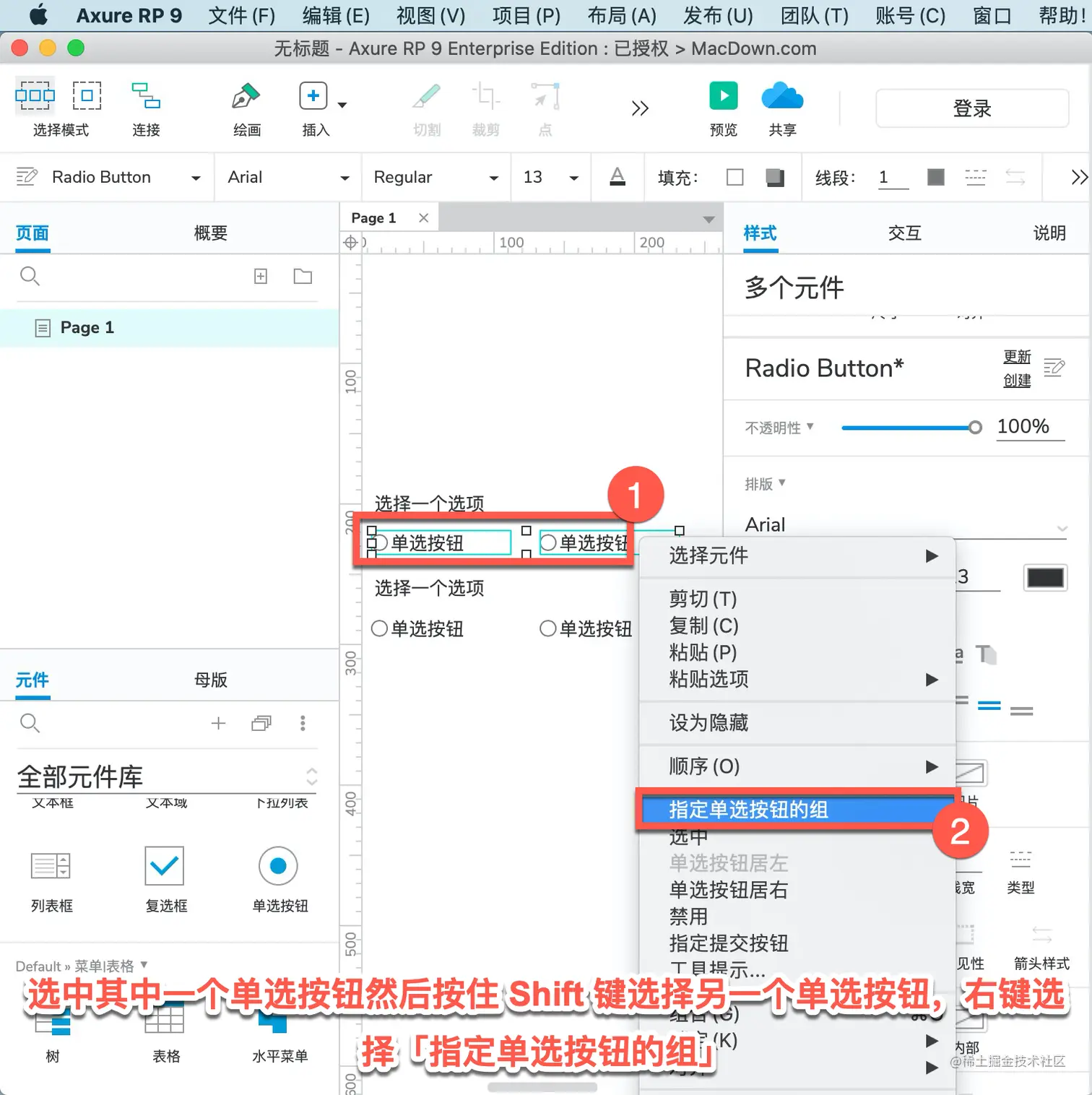
Task: Select the Draw (绘画) pen tool
Action: pos(246,96)
